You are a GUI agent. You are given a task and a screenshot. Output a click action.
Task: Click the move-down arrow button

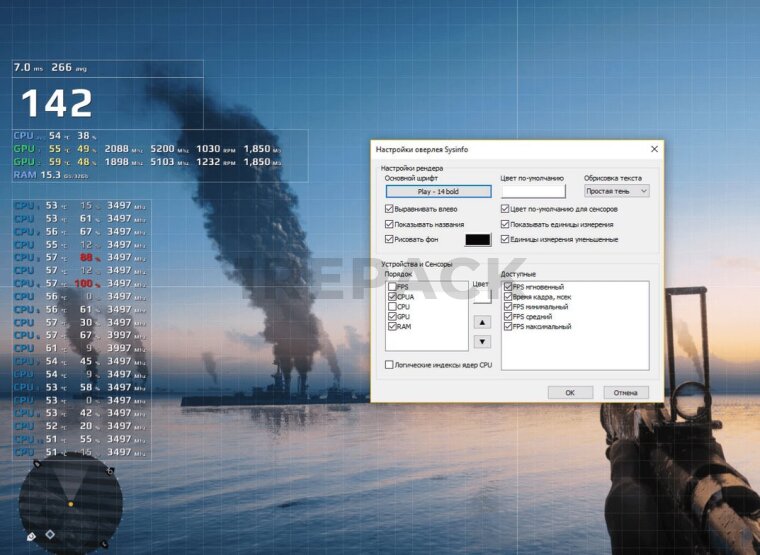tap(483, 341)
